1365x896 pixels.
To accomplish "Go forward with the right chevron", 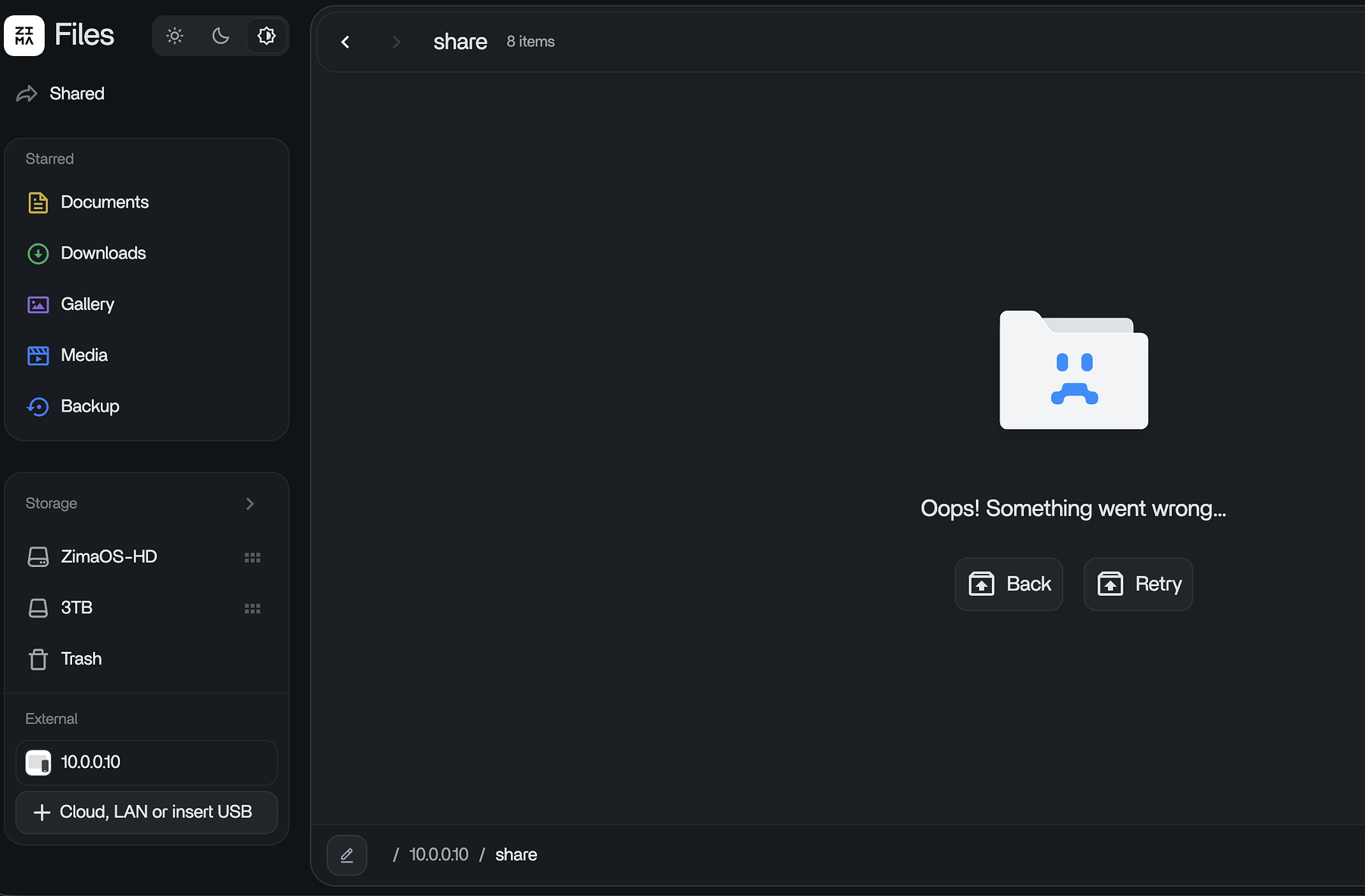I will coord(396,42).
